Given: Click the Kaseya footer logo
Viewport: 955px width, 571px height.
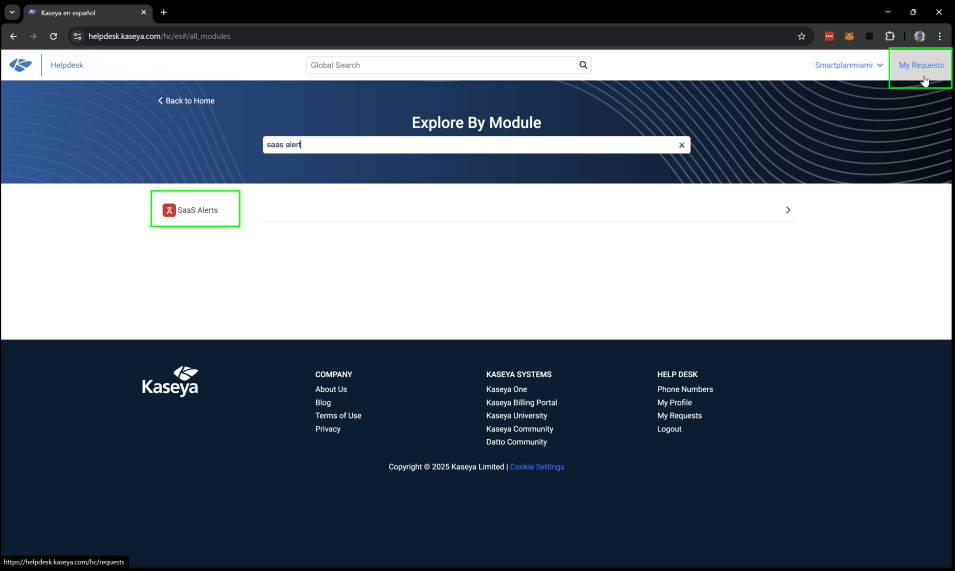Looking at the screenshot, I should pyautogui.click(x=170, y=382).
